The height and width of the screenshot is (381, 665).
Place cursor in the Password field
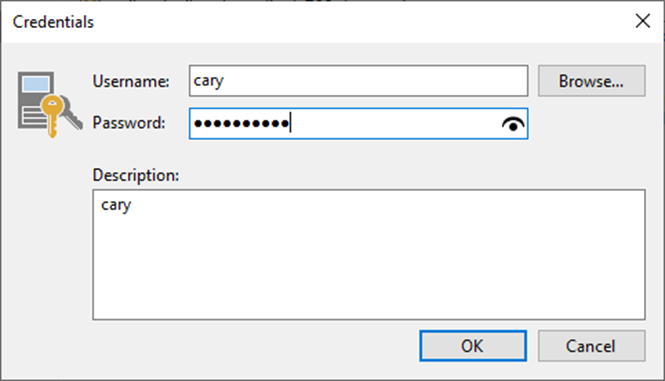pos(358,123)
